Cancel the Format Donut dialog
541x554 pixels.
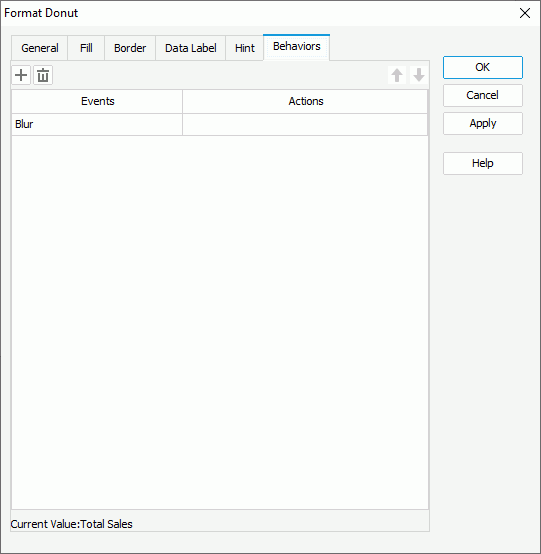(483, 95)
